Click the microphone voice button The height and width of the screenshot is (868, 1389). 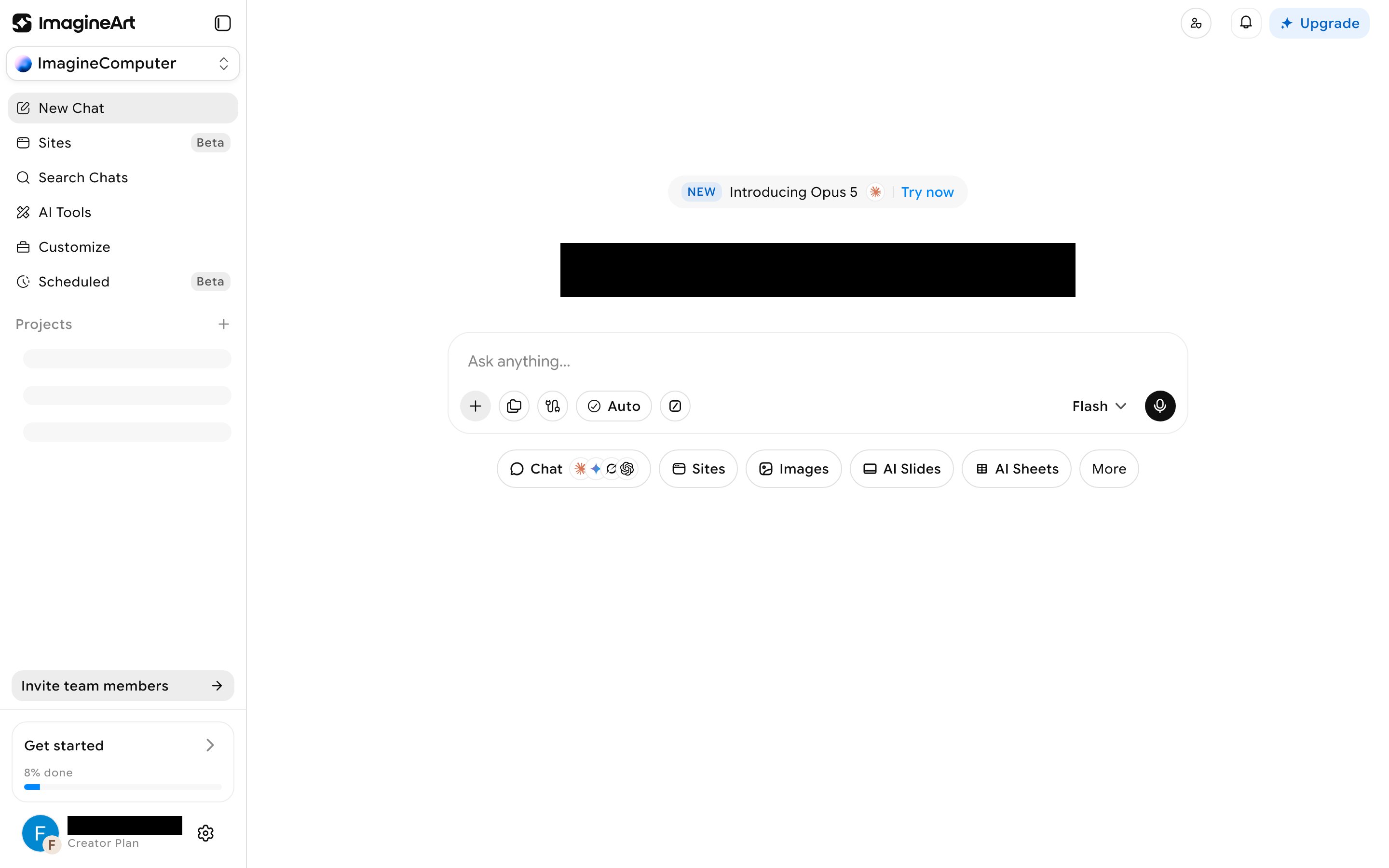1160,406
